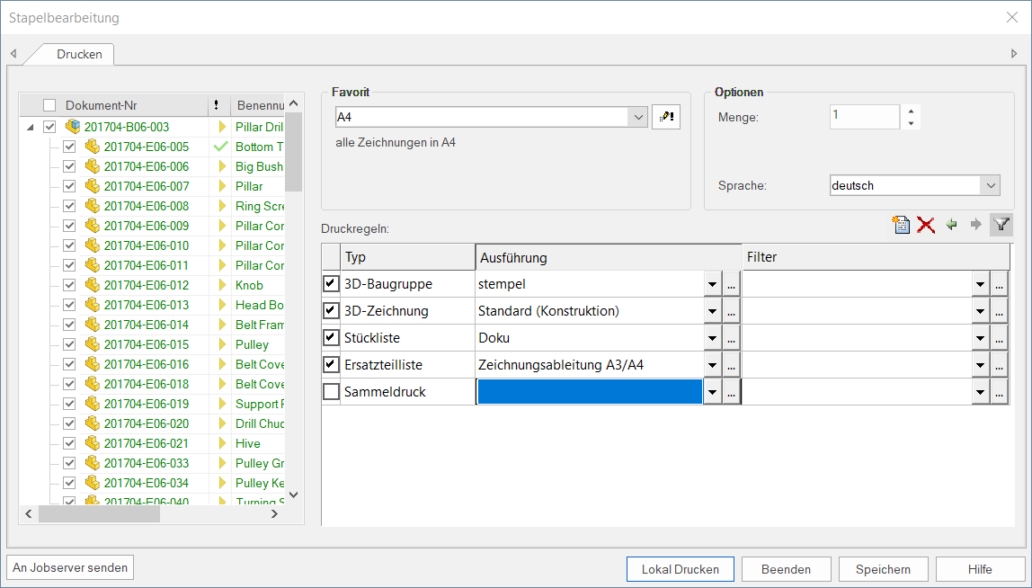Uncheck the 3D-Baugruppe rule checkbox
The width and height of the screenshot is (1032, 588).
click(331, 284)
